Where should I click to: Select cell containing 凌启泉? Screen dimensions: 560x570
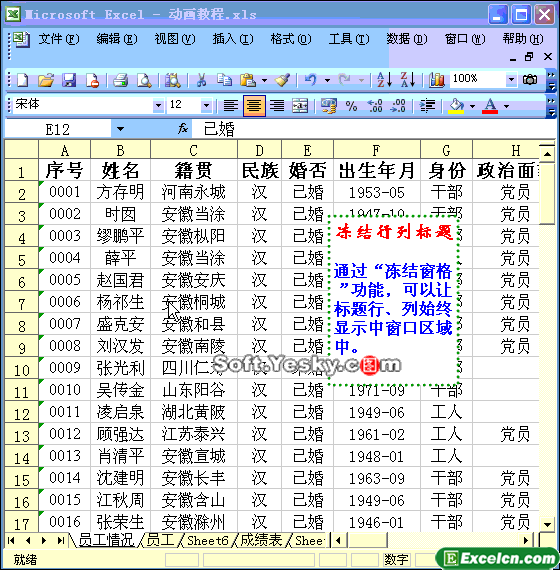tap(120, 412)
